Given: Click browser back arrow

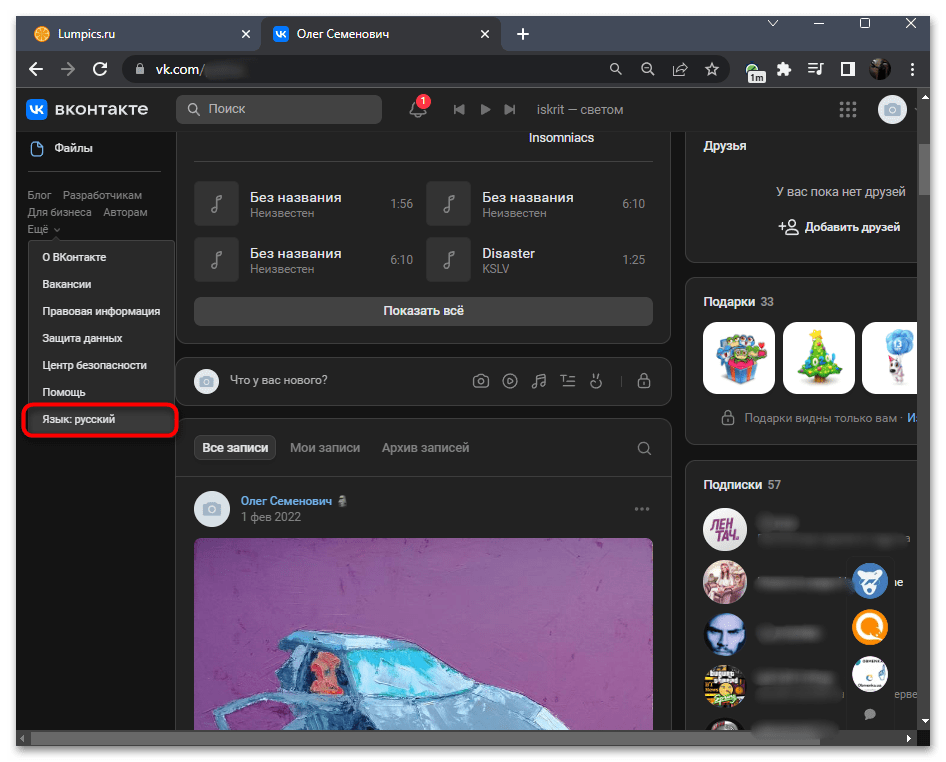Looking at the screenshot, I should (36, 69).
